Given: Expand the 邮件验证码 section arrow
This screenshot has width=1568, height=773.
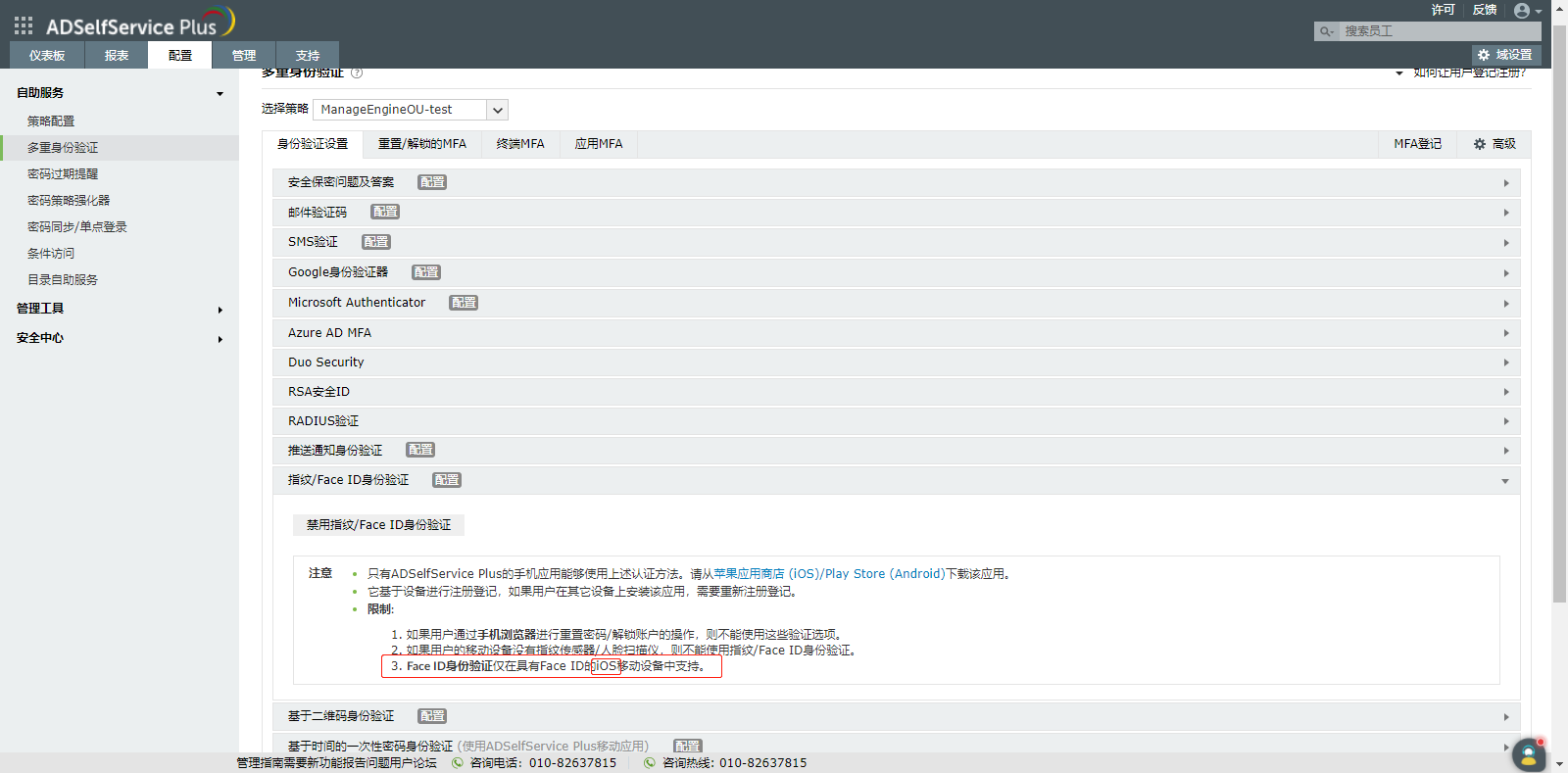Looking at the screenshot, I should click(1506, 213).
